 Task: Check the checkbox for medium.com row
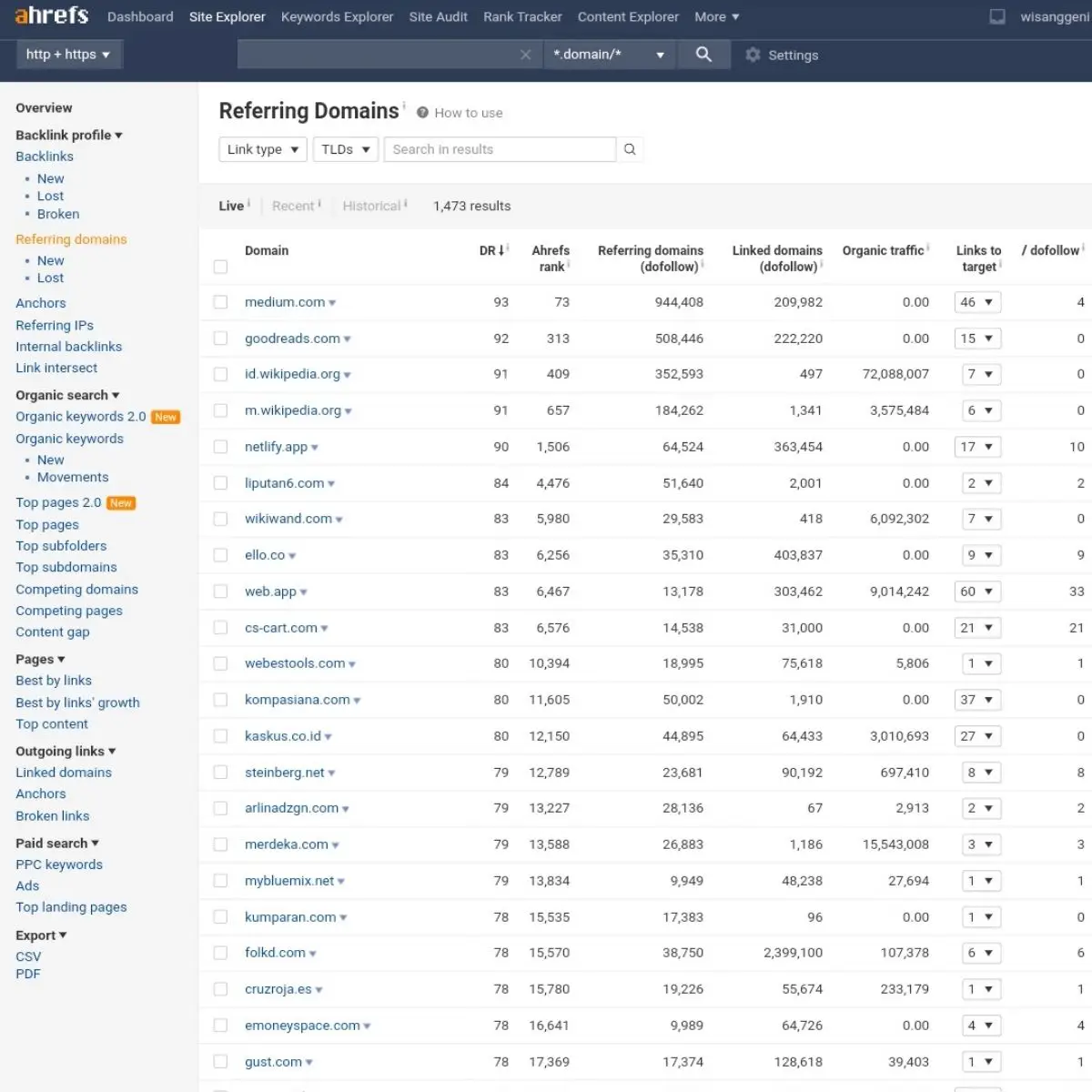220,301
